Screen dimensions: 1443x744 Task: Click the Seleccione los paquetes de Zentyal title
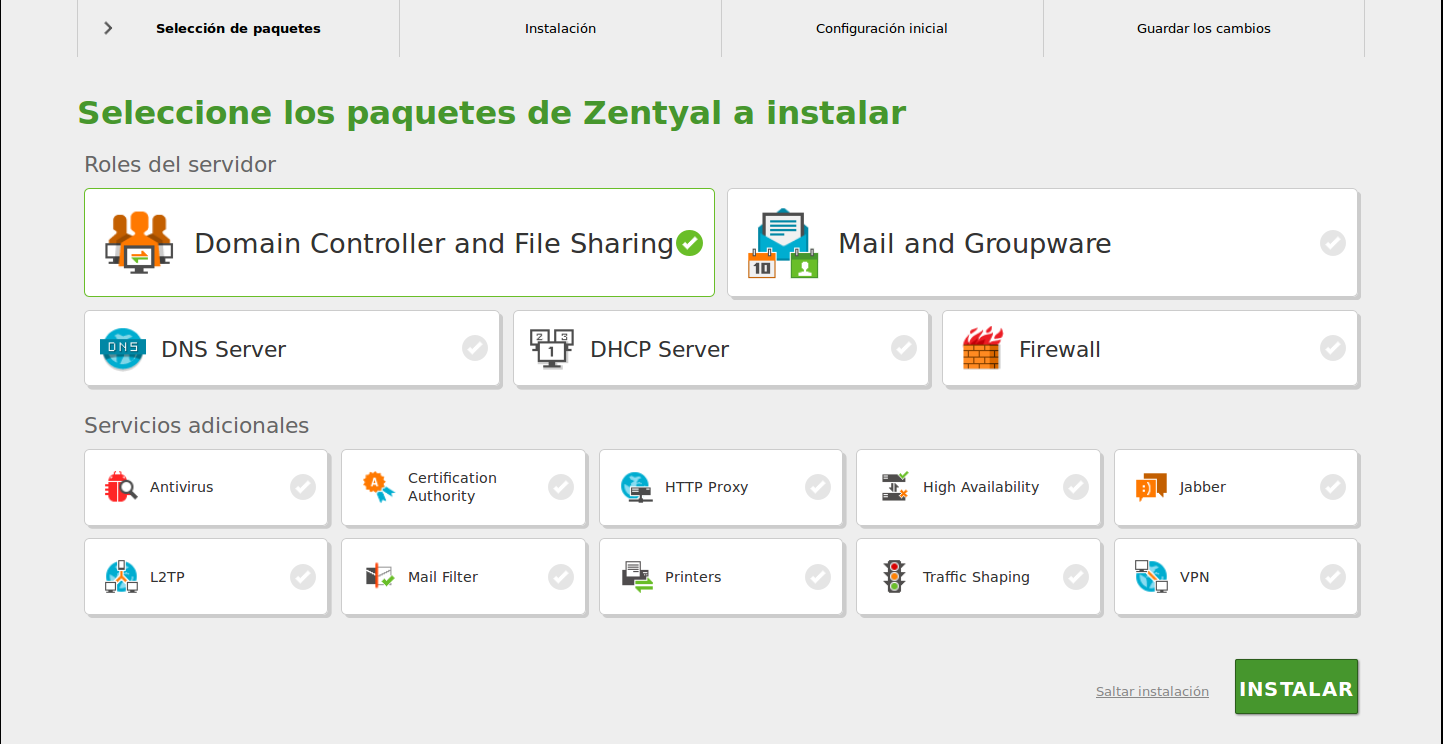tap(492, 113)
